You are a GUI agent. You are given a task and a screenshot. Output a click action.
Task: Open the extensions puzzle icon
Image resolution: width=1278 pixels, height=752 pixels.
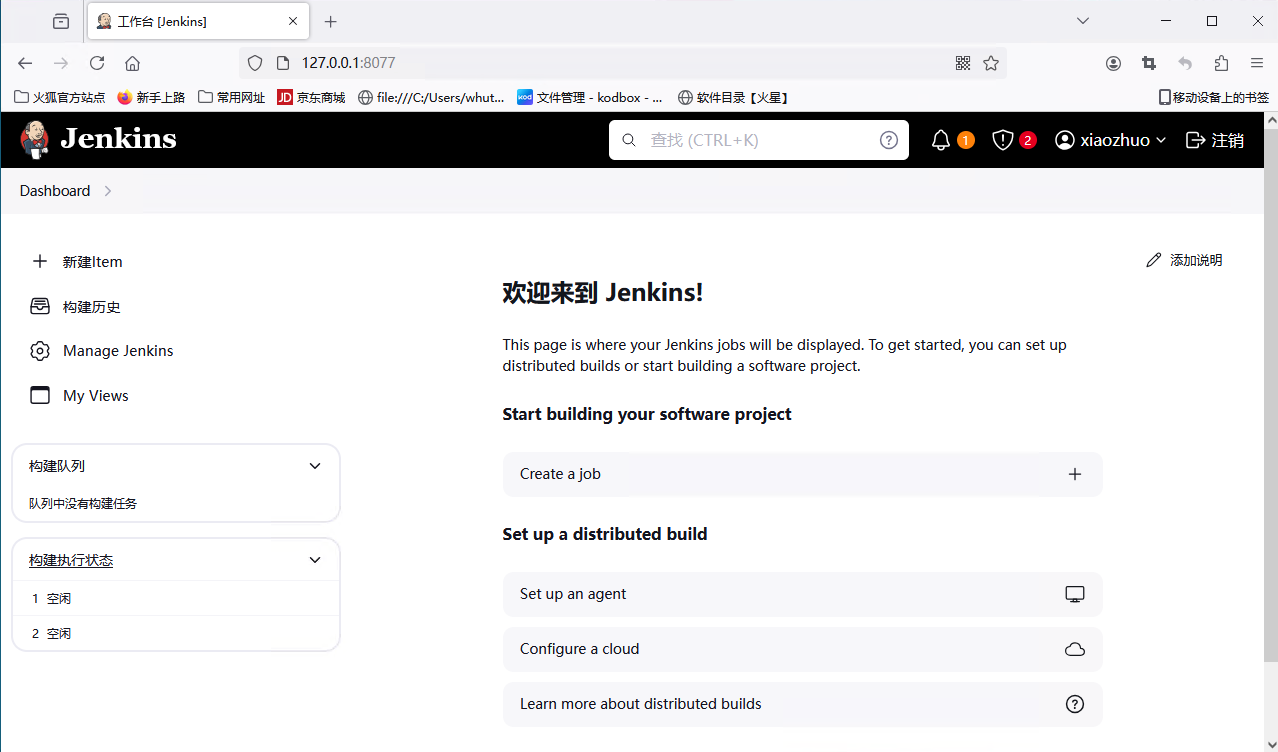(x=1221, y=63)
